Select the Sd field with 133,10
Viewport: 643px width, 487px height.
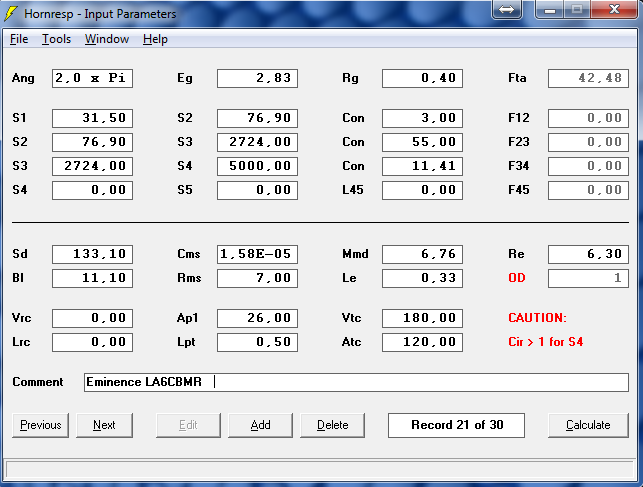[92, 254]
